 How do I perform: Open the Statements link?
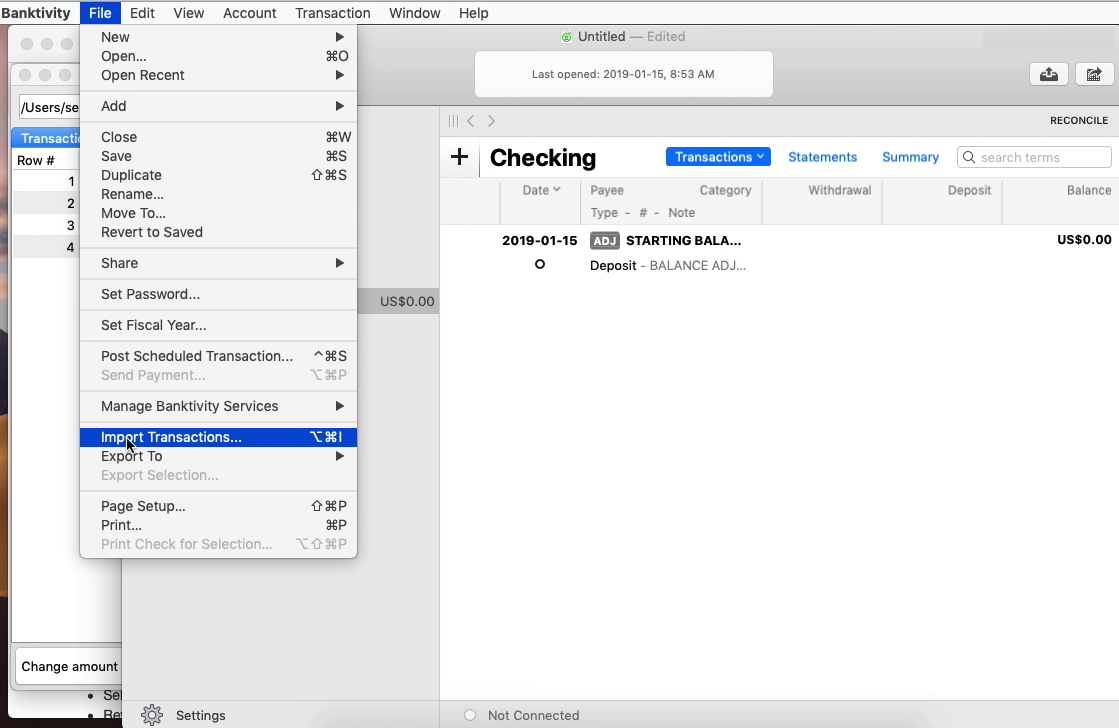click(822, 157)
